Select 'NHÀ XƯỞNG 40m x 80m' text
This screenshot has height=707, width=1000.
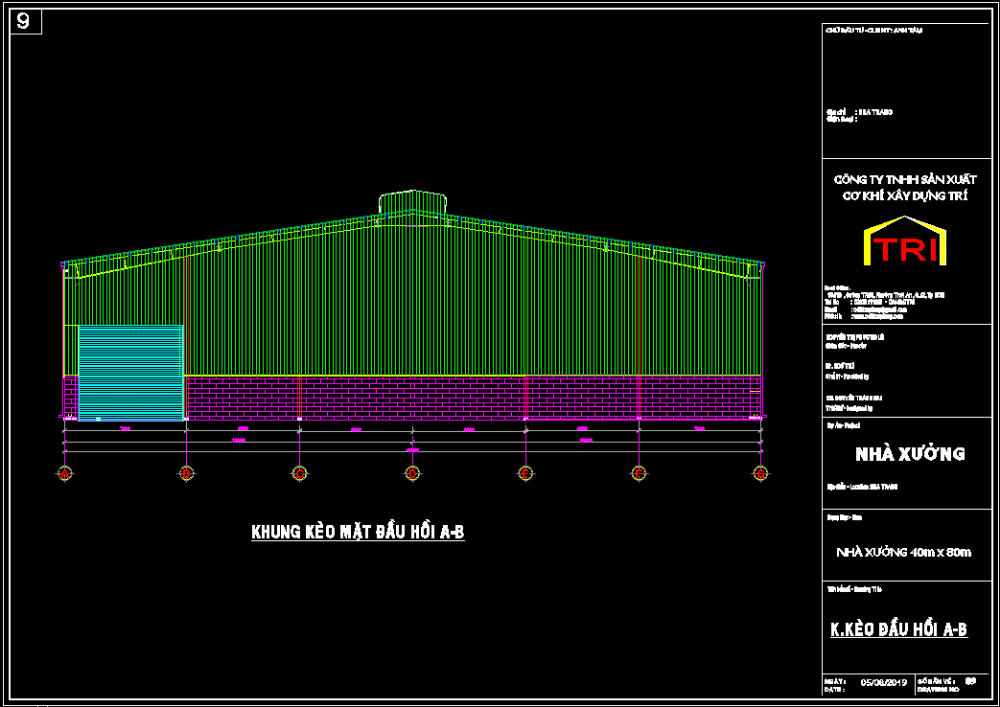(904, 552)
